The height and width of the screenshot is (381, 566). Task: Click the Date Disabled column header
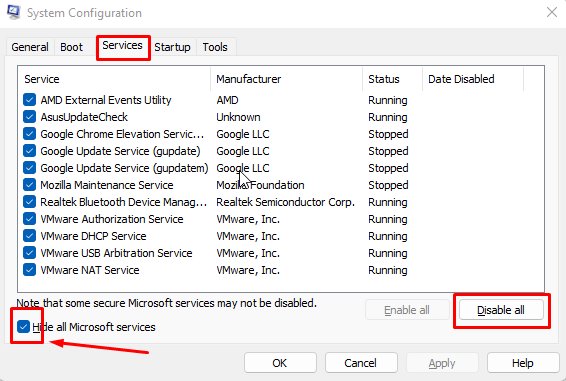pyautogui.click(x=473, y=79)
